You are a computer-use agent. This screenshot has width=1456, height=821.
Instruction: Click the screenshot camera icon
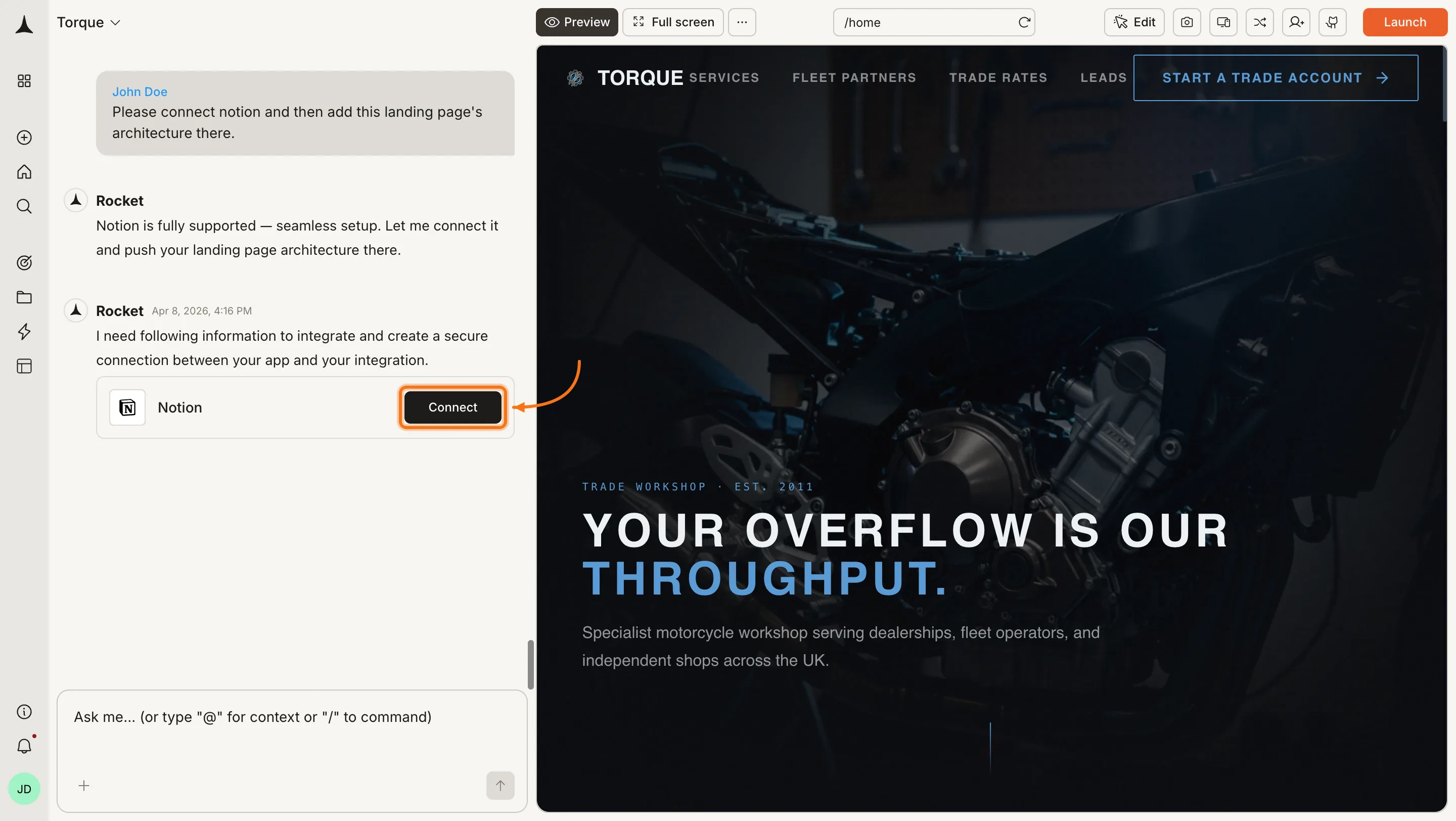point(1187,22)
